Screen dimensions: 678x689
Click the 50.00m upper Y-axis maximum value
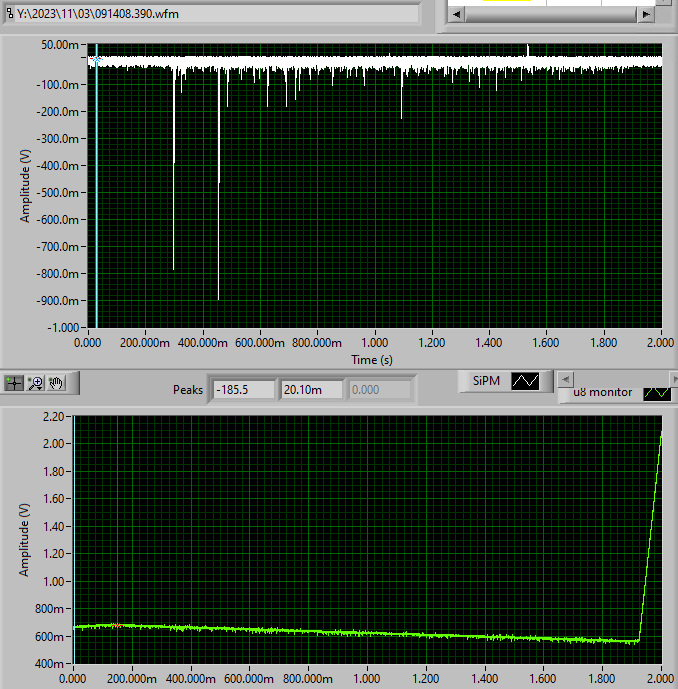60,45
